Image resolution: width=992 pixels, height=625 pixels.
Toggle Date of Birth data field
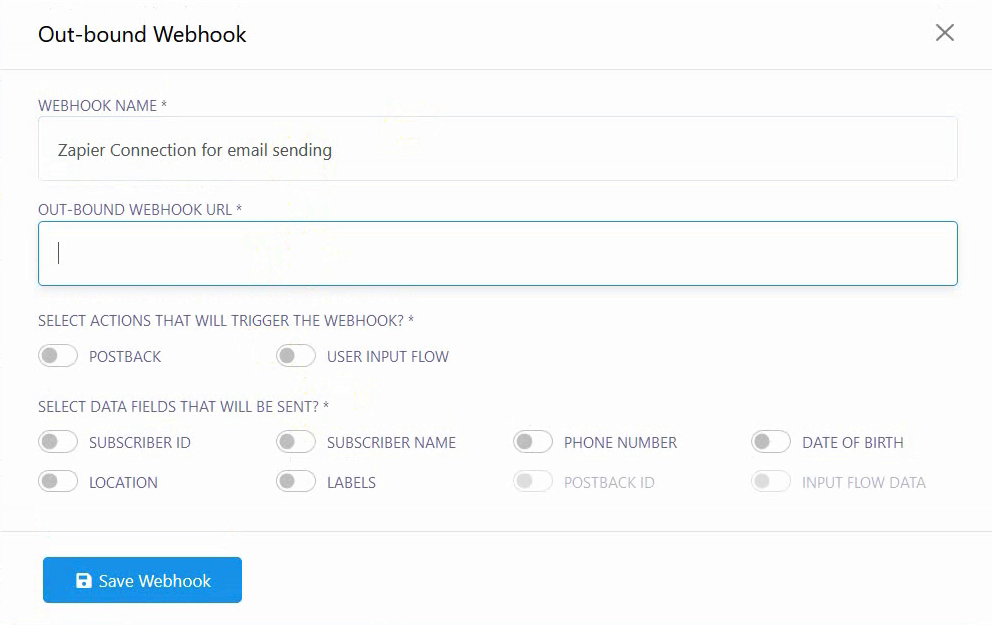point(771,442)
